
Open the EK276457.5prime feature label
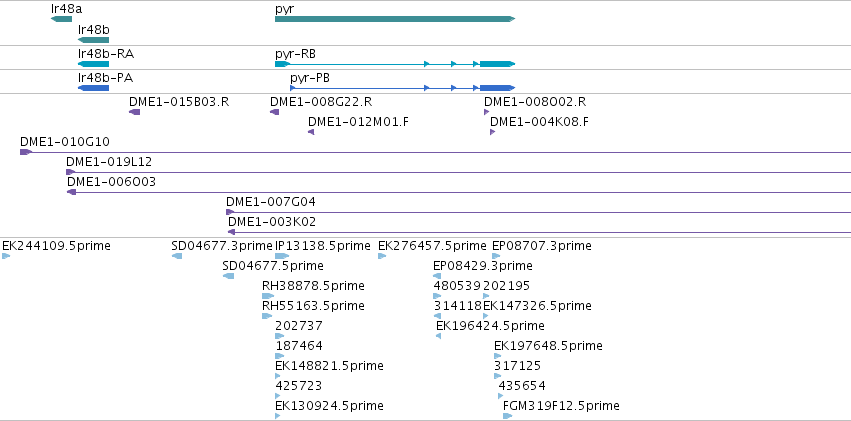pos(432,246)
